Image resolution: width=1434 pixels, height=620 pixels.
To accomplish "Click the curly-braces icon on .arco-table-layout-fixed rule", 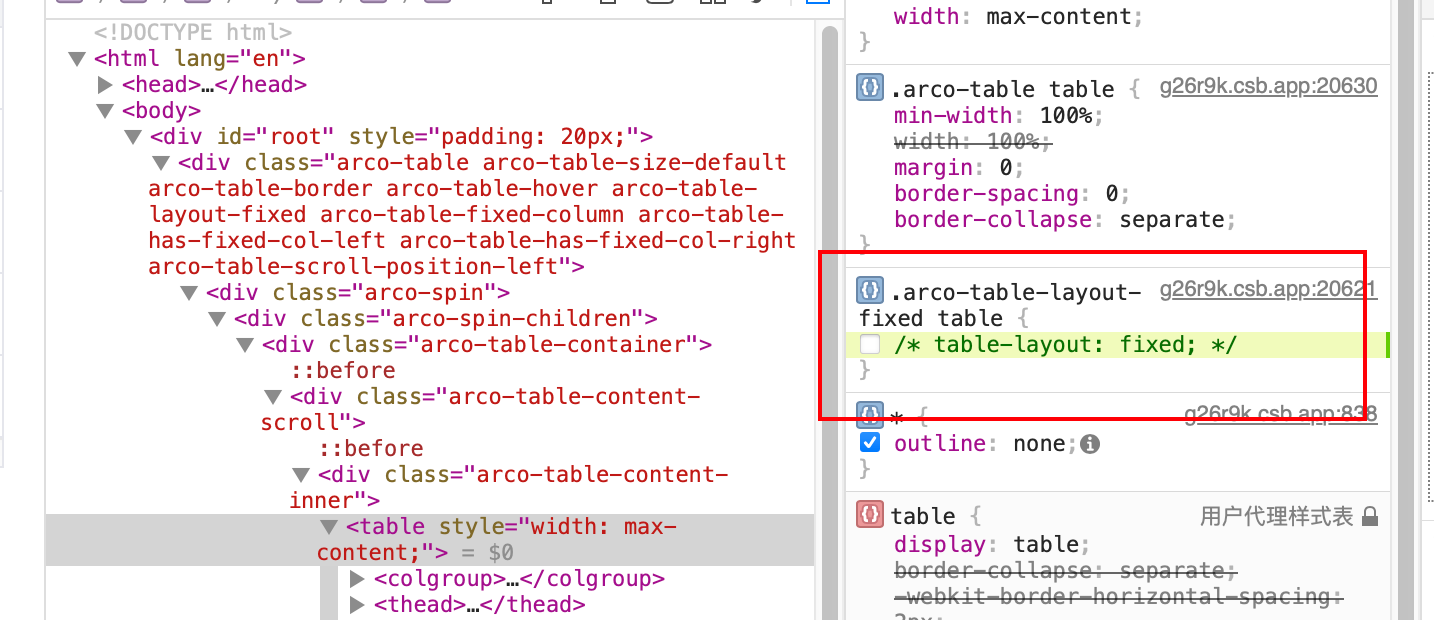I will pyautogui.click(x=868, y=292).
